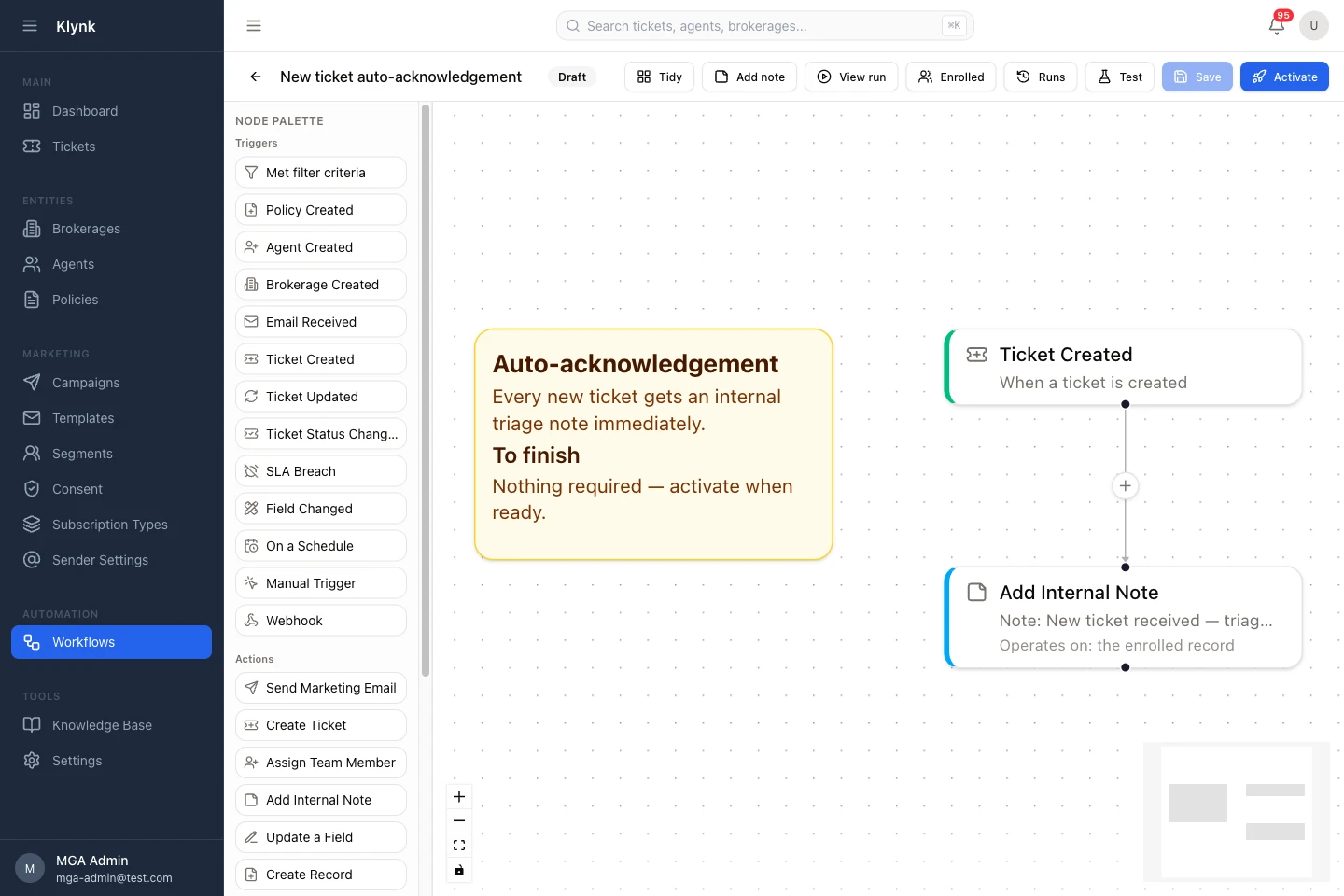
Task: Go back using the arrow icon
Action: (256, 77)
